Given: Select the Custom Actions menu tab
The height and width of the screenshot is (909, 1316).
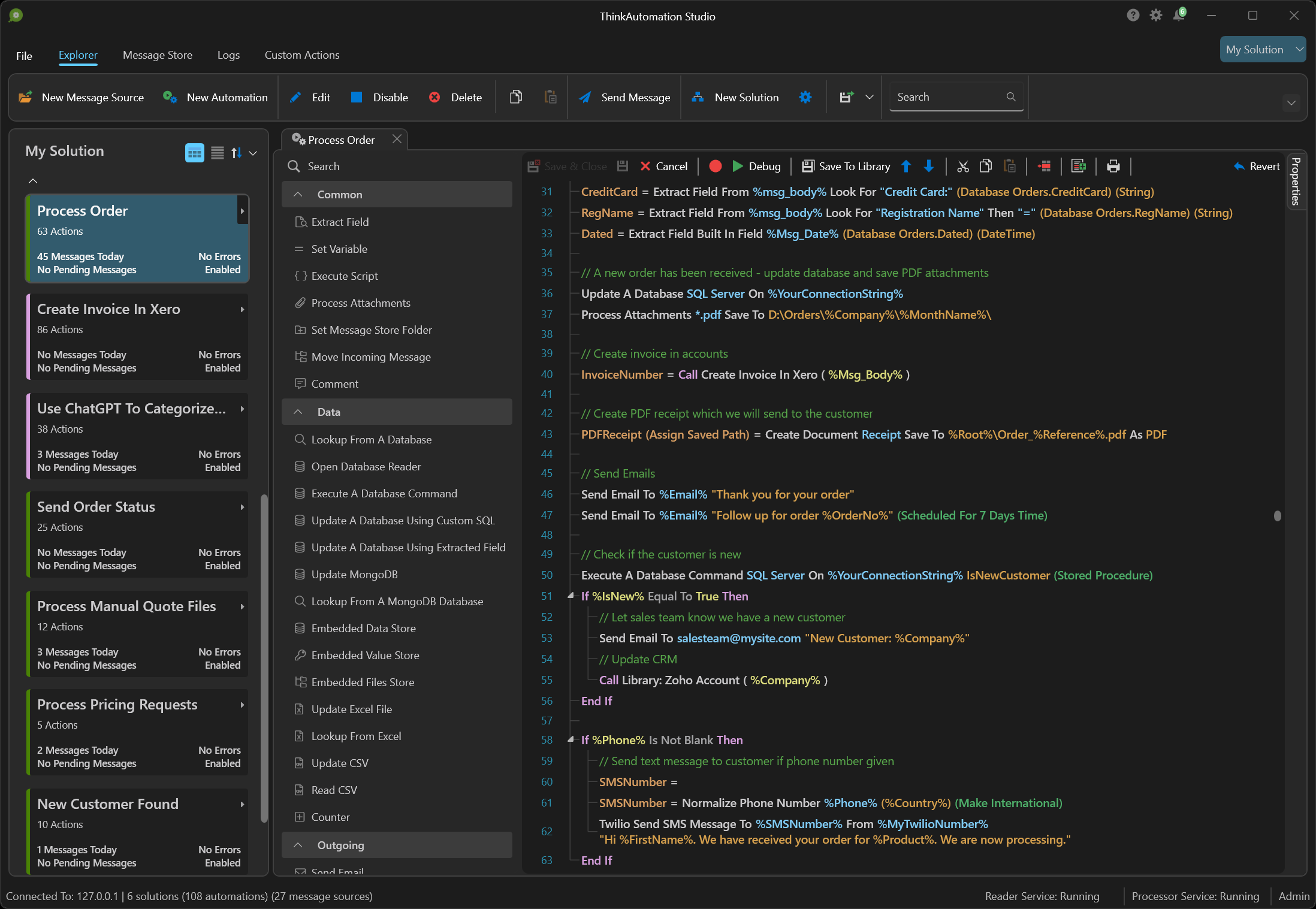Looking at the screenshot, I should tap(301, 54).
